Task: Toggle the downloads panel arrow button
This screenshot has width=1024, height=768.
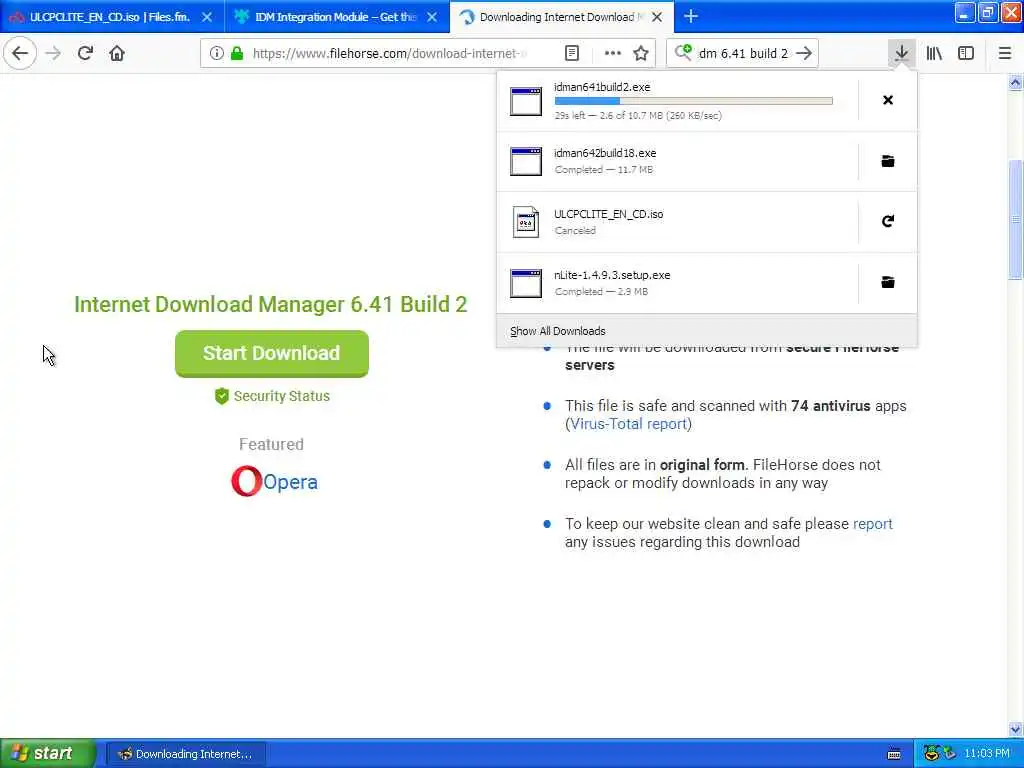Action: pos(901,54)
